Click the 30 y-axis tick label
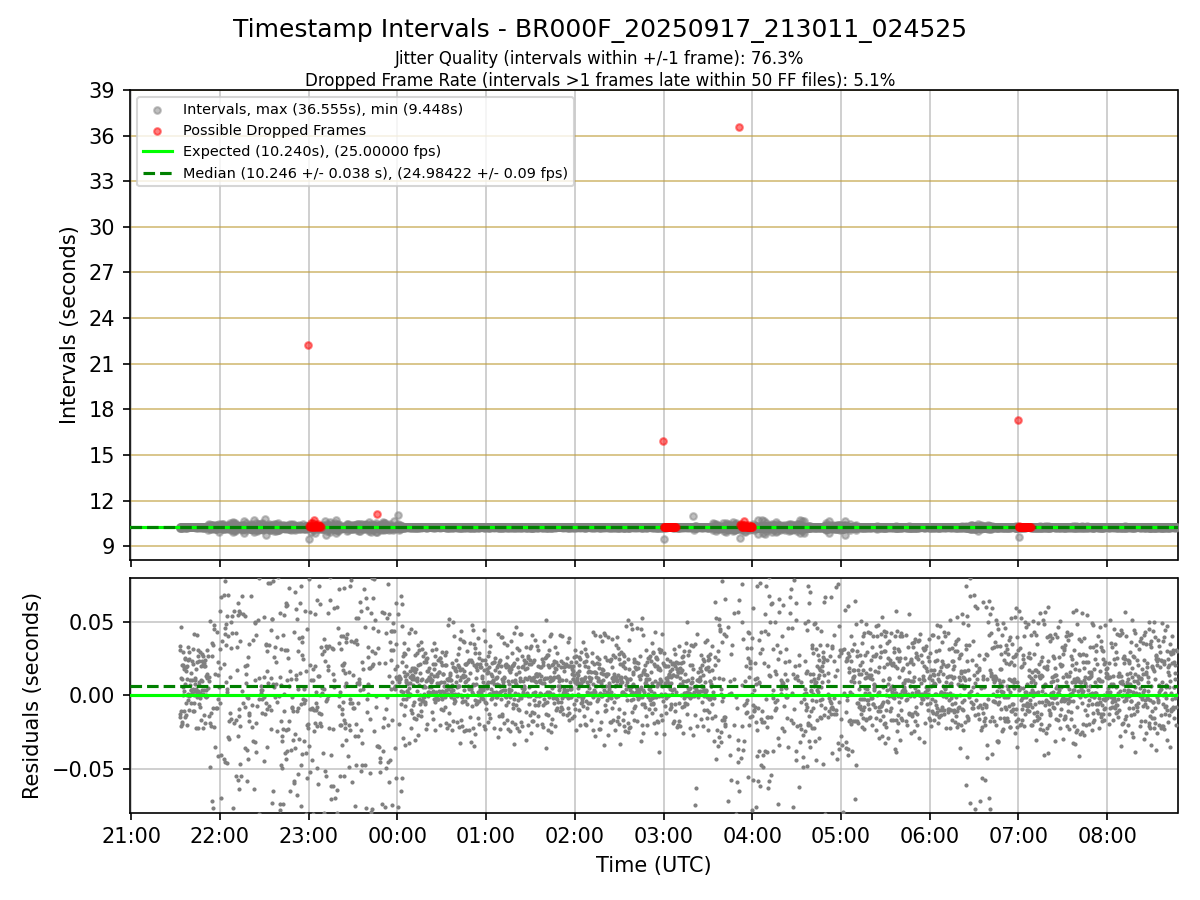Image resolution: width=1200 pixels, height=900 pixels. [102, 227]
